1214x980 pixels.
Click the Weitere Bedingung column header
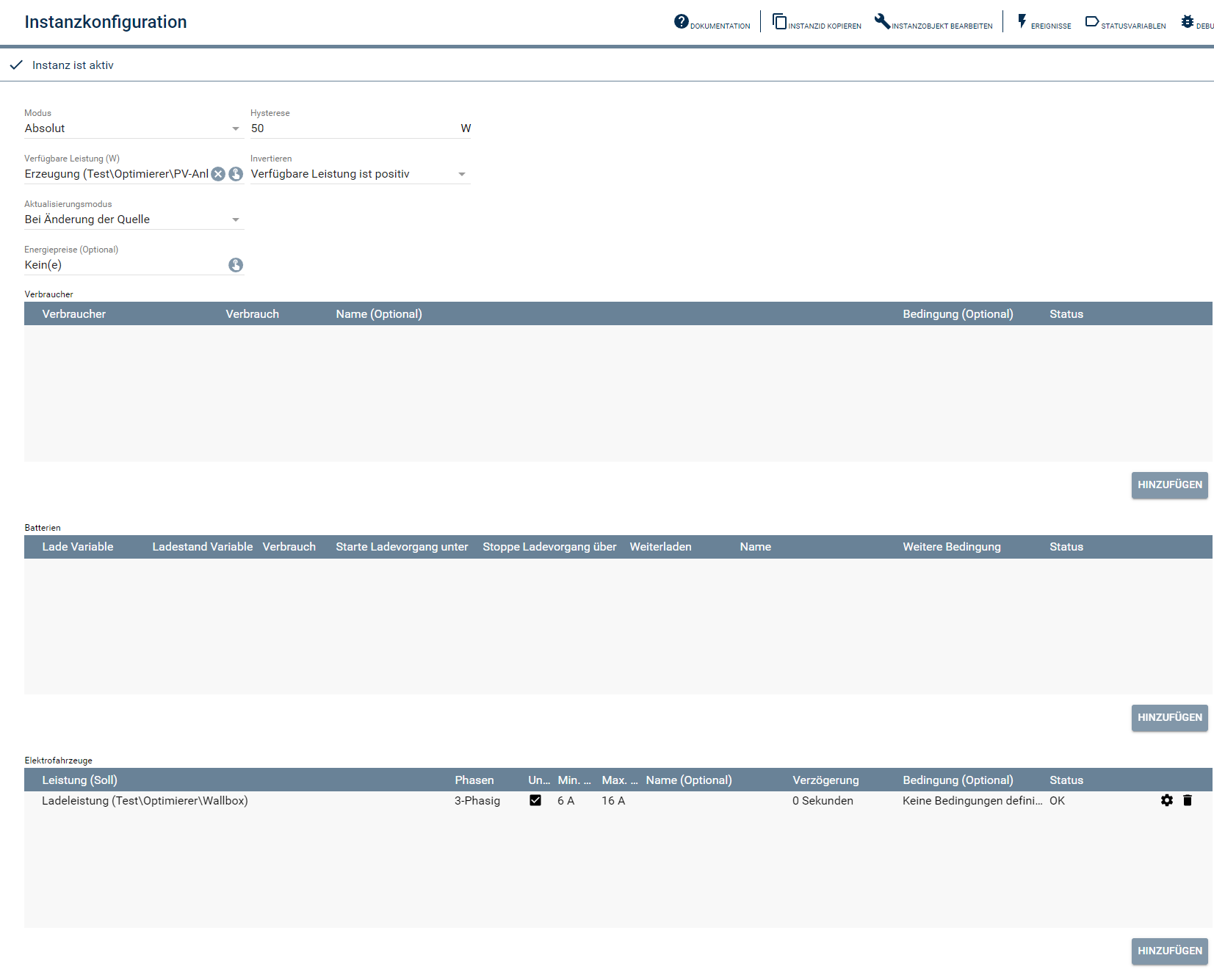[952, 547]
